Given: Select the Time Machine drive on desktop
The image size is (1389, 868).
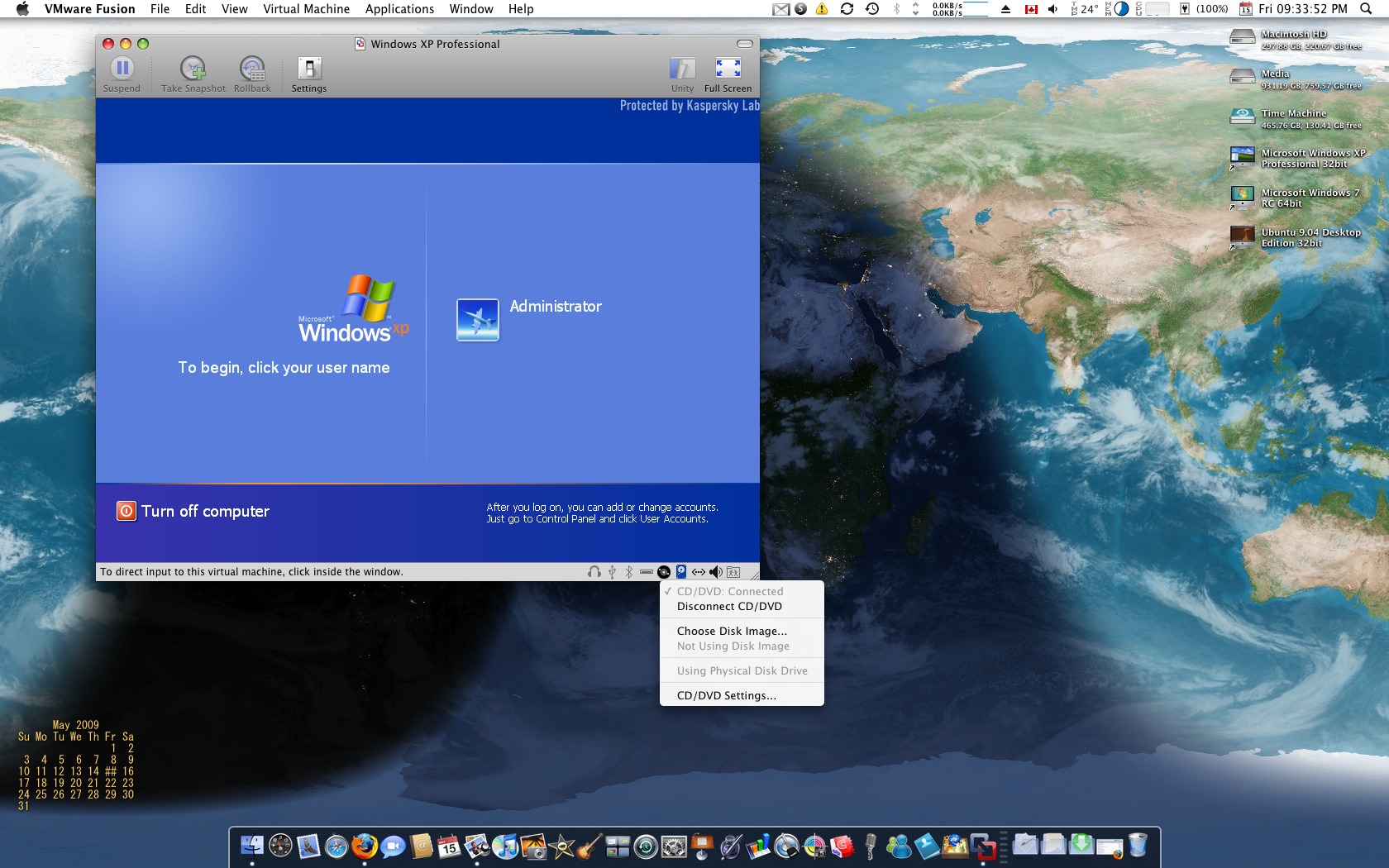Looking at the screenshot, I should pyautogui.click(x=1243, y=117).
